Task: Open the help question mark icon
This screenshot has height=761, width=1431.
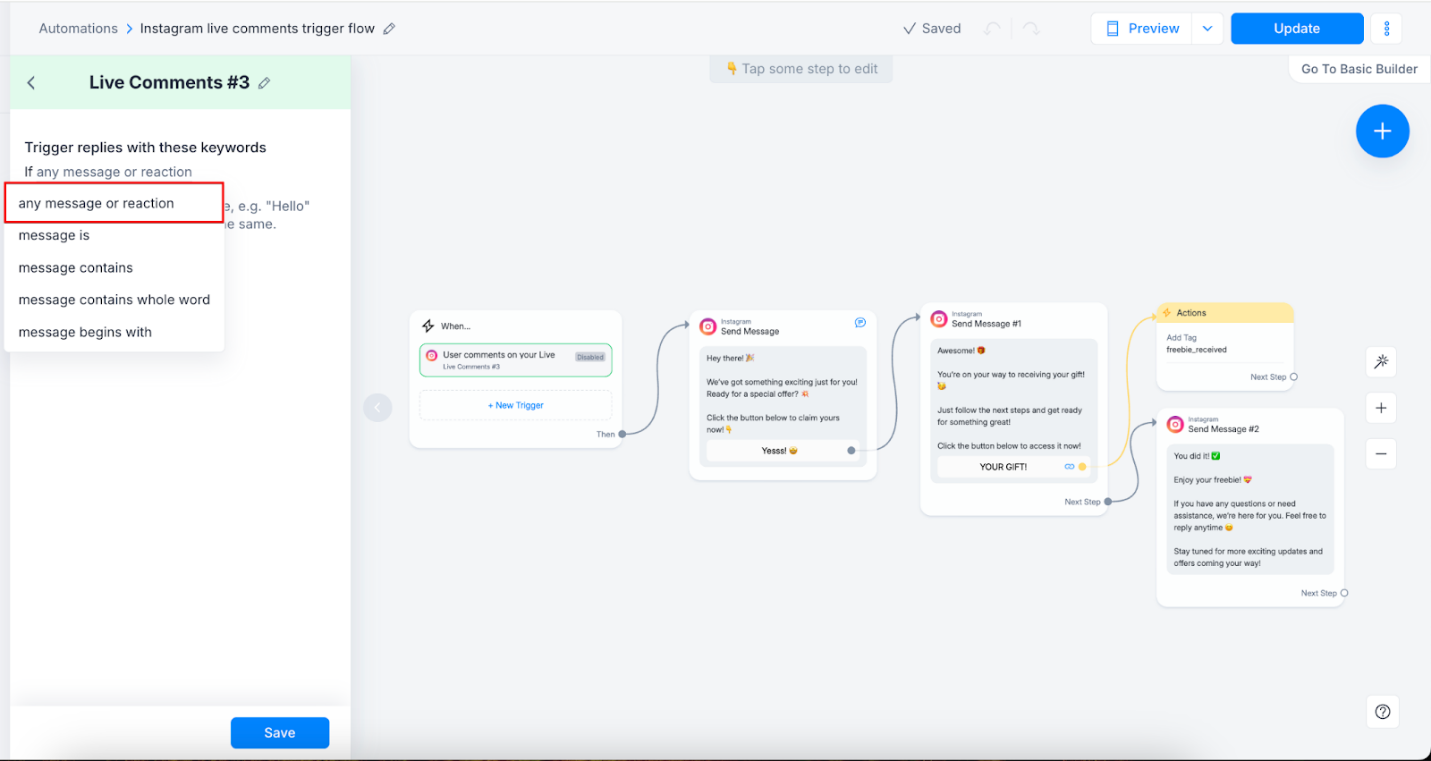Action: coord(1382,712)
